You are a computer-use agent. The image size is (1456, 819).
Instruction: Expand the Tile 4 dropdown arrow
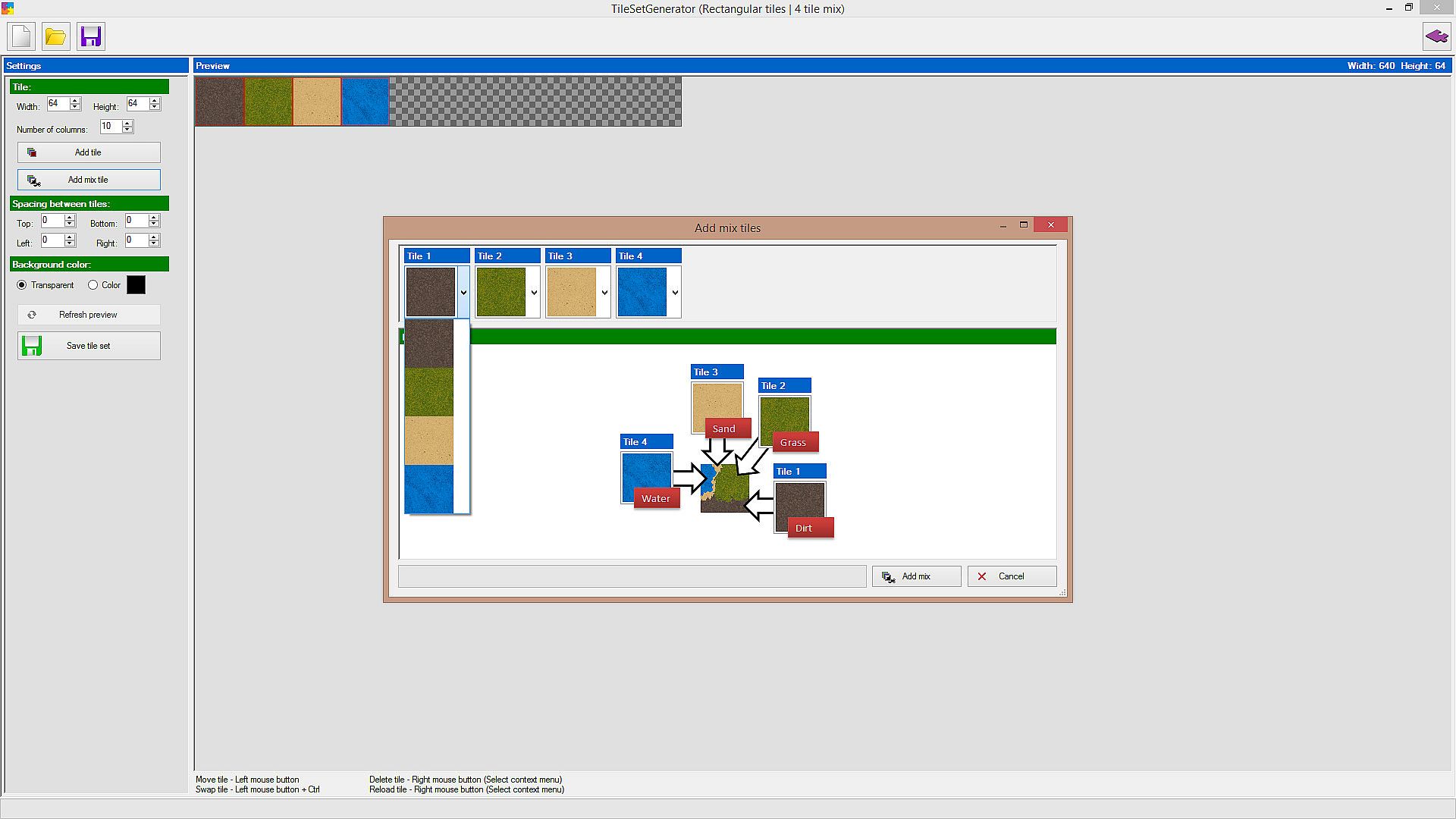(x=675, y=292)
